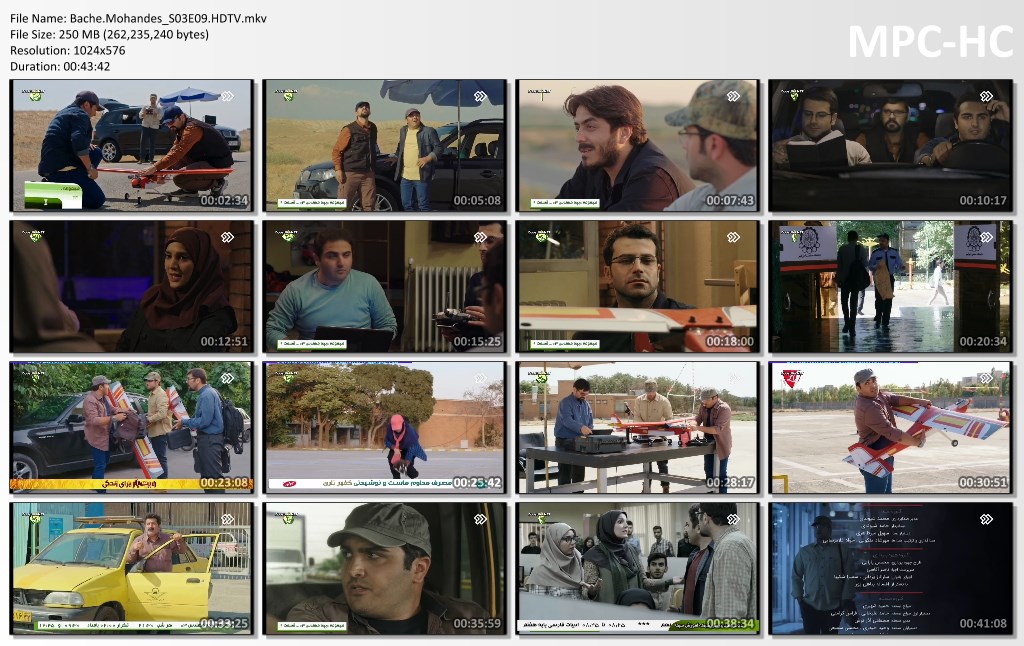1024x646 pixels.
Task: Select the thumbnail timestamped 00:35:59
Action: [385, 569]
